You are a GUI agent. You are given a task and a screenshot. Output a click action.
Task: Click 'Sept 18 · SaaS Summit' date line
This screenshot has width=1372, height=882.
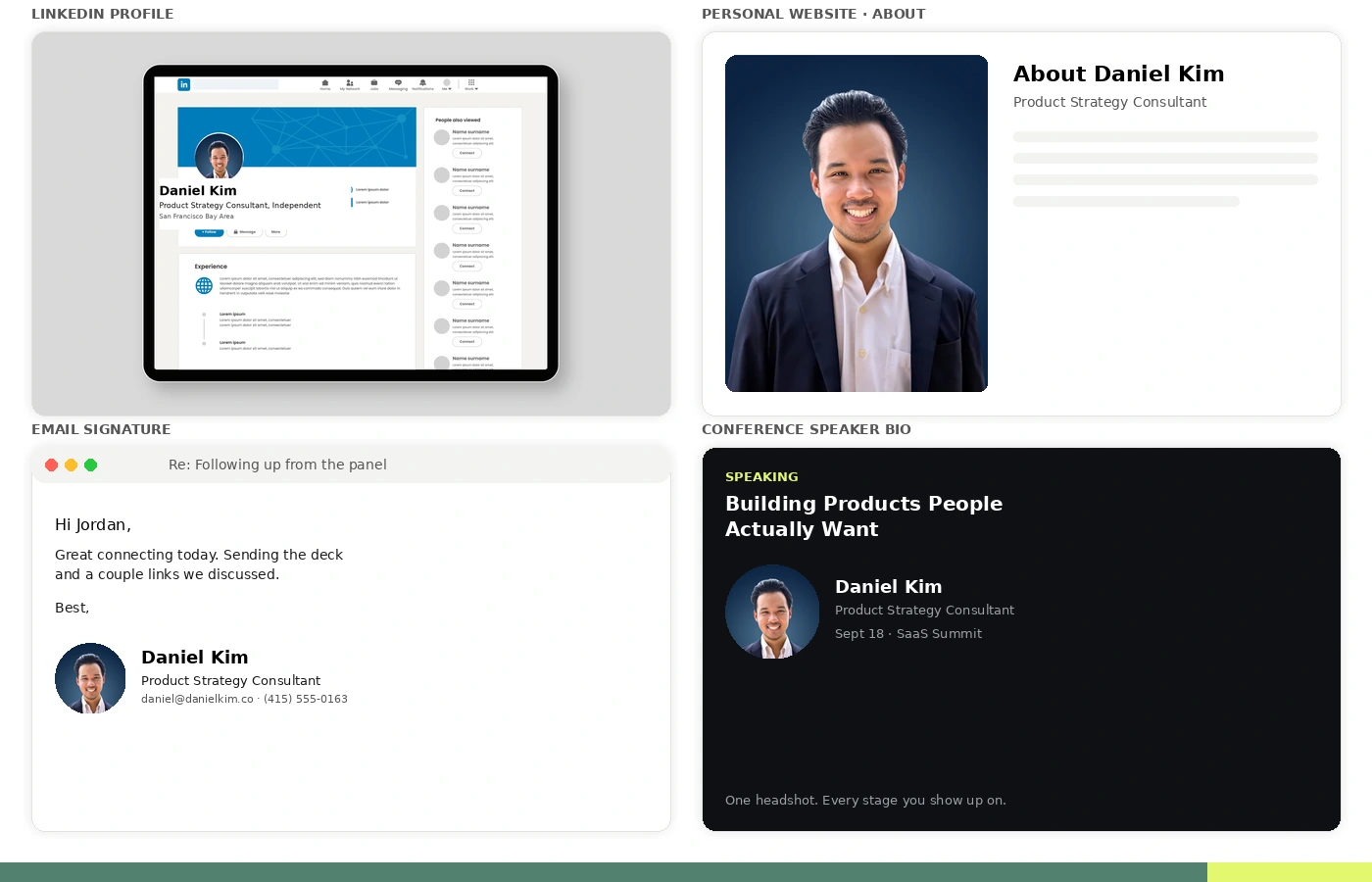pyautogui.click(x=908, y=634)
